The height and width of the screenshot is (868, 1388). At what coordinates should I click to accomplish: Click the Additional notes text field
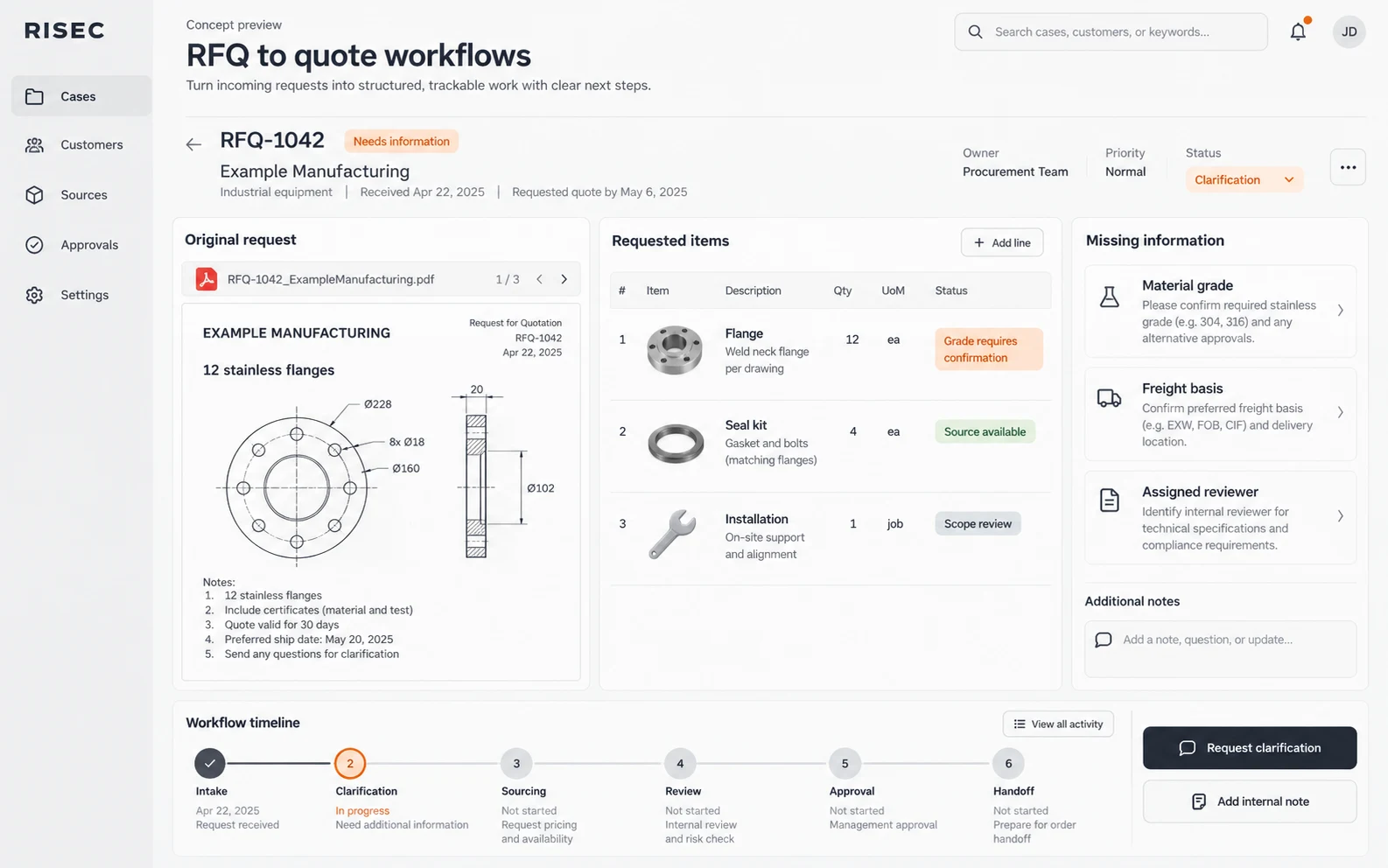point(1221,649)
